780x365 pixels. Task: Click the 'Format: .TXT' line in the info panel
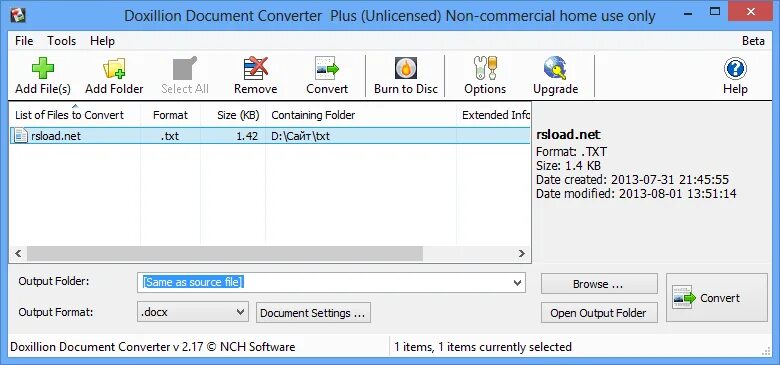(571, 151)
